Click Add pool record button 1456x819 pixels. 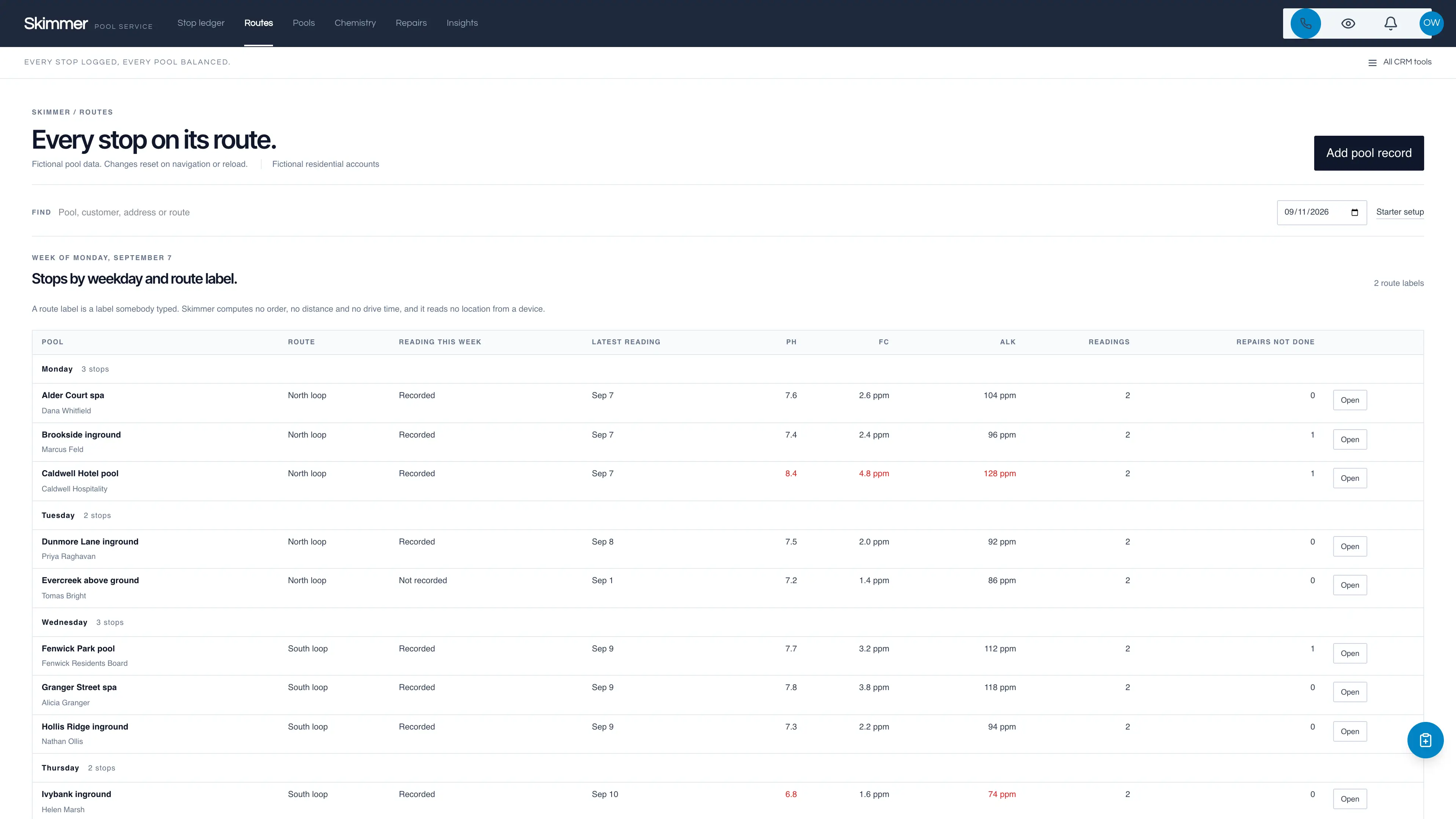(x=1368, y=153)
